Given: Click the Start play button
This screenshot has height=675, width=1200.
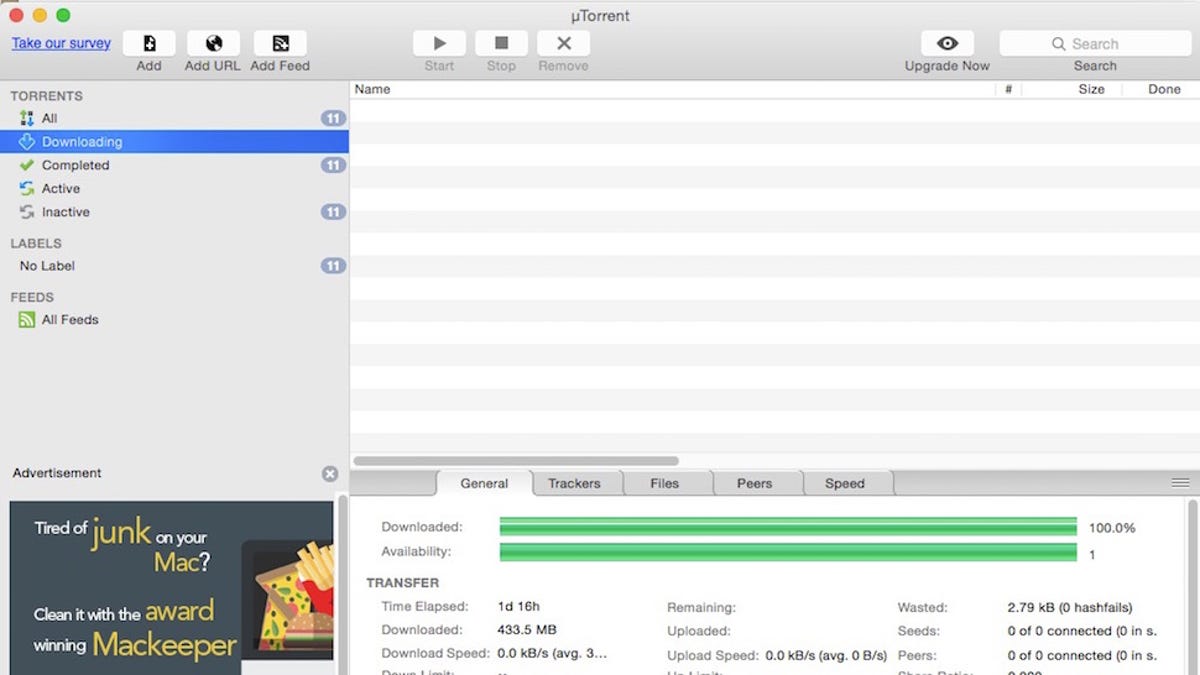Looking at the screenshot, I should [x=439, y=43].
